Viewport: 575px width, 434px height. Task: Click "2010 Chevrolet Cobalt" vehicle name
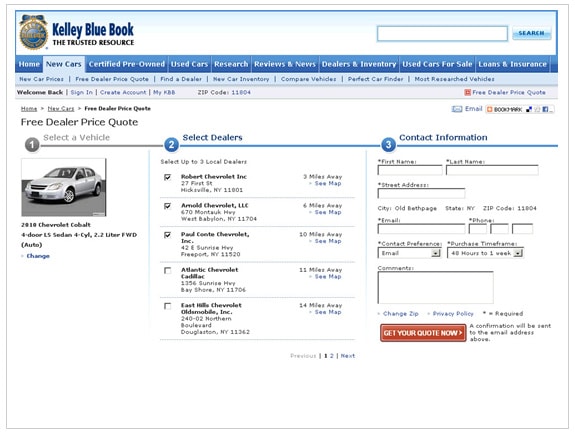pyautogui.click(x=56, y=225)
